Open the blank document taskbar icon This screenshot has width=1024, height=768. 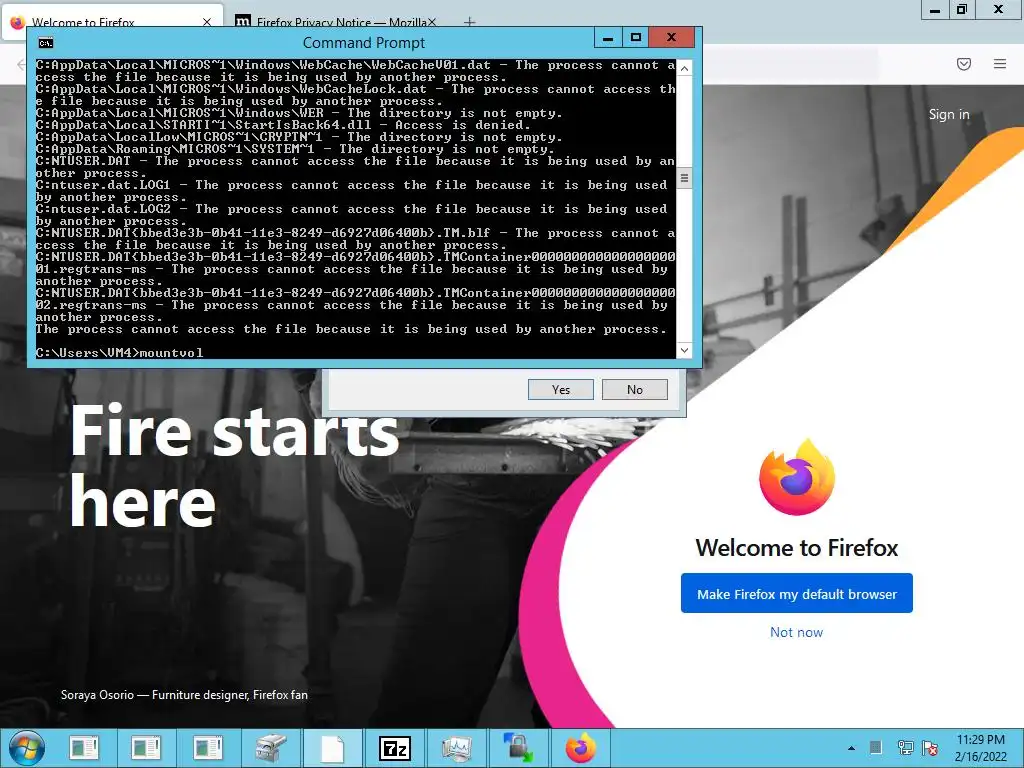click(x=333, y=748)
